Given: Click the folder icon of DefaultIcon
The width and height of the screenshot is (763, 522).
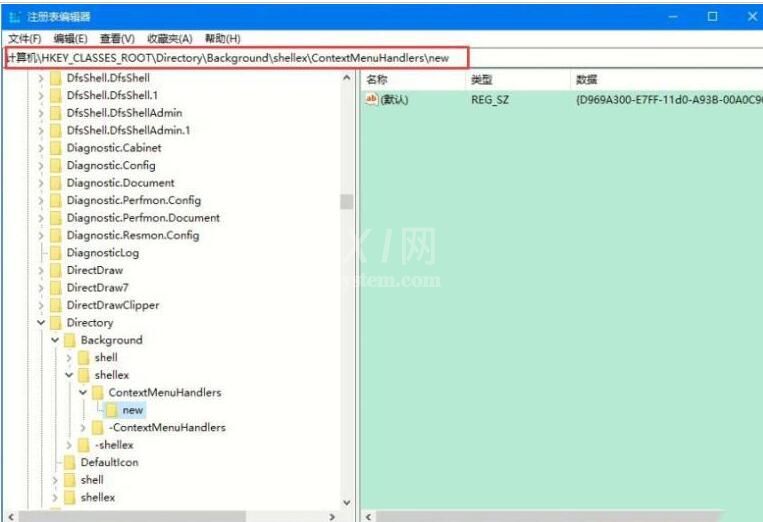Looking at the screenshot, I should point(70,463).
